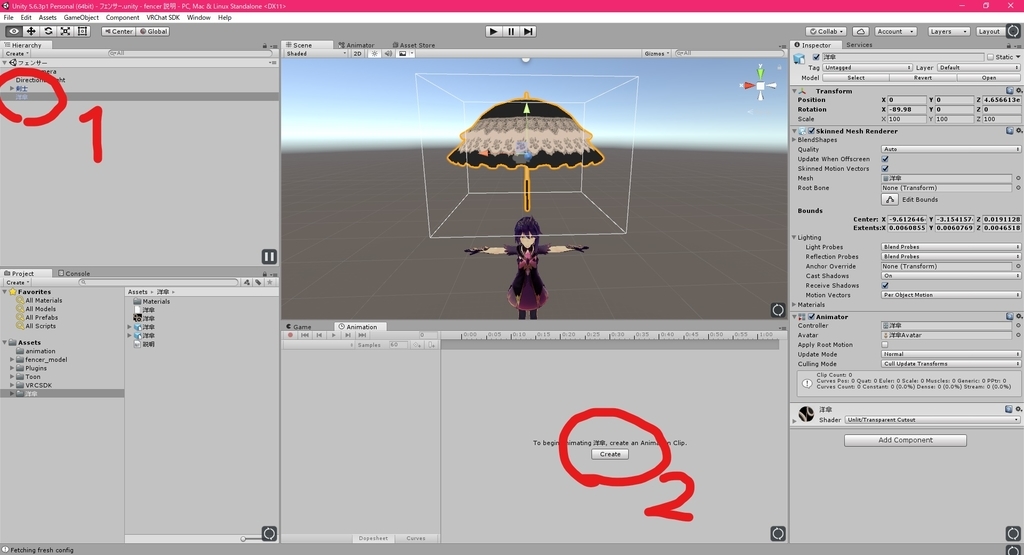Open the Layers dropdown
Screen dimensions: 1024x555
pyautogui.click(x=948, y=31)
